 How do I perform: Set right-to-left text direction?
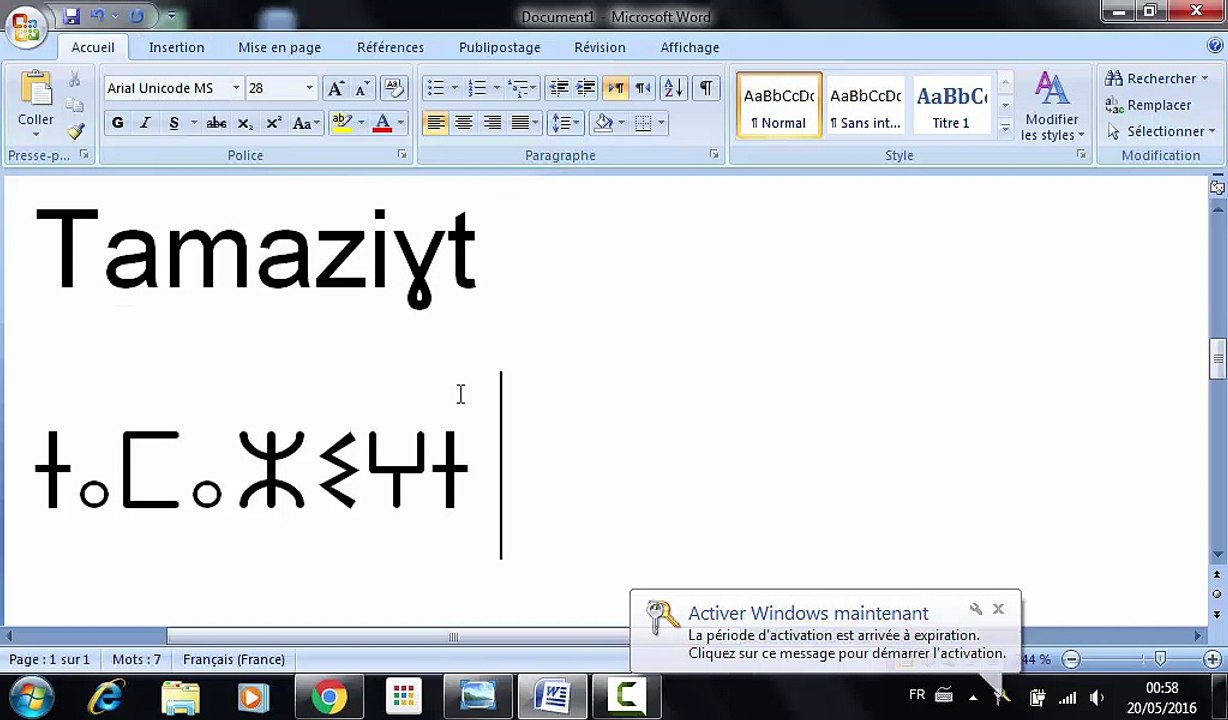tap(643, 88)
